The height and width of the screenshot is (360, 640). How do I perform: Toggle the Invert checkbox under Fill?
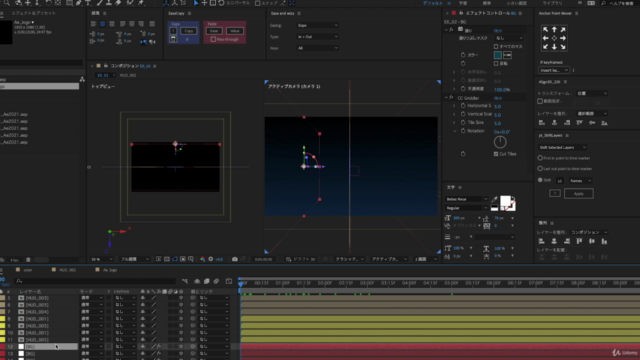pyautogui.click(x=496, y=64)
